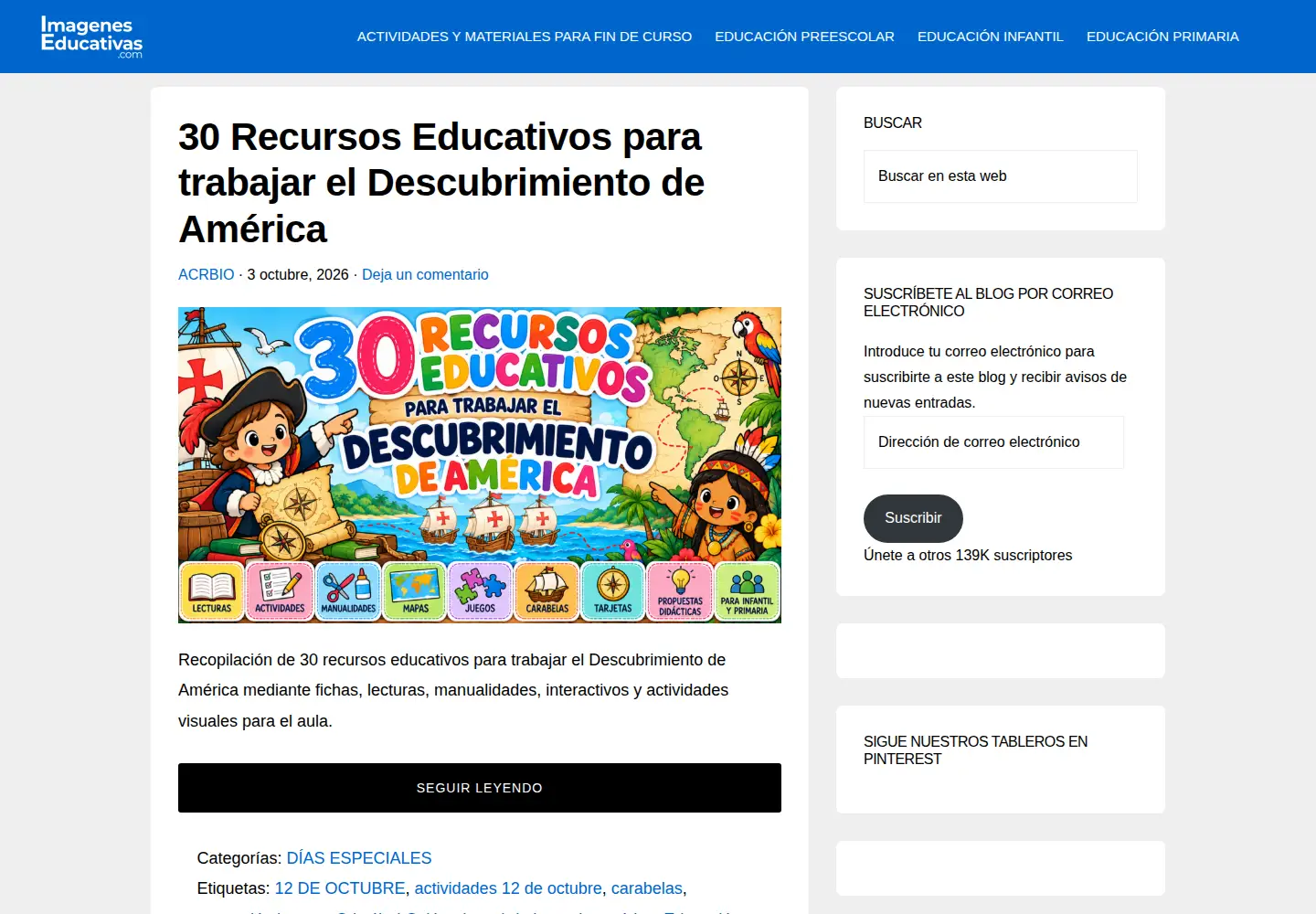Open the DÍAS ESPECIALES category link
The width and height of the screenshot is (1316, 914).
(x=359, y=858)
